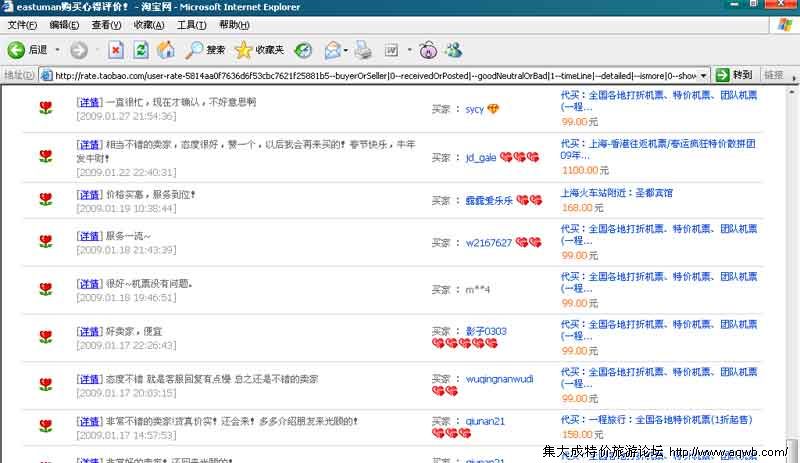
Task: Stop page loading with the red X icon
Action: coord(116,50)
